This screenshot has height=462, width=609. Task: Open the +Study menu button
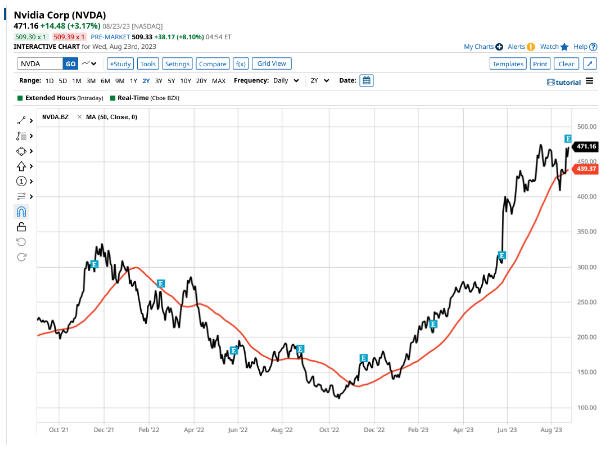pyautogui.click(x=120, y=64)
